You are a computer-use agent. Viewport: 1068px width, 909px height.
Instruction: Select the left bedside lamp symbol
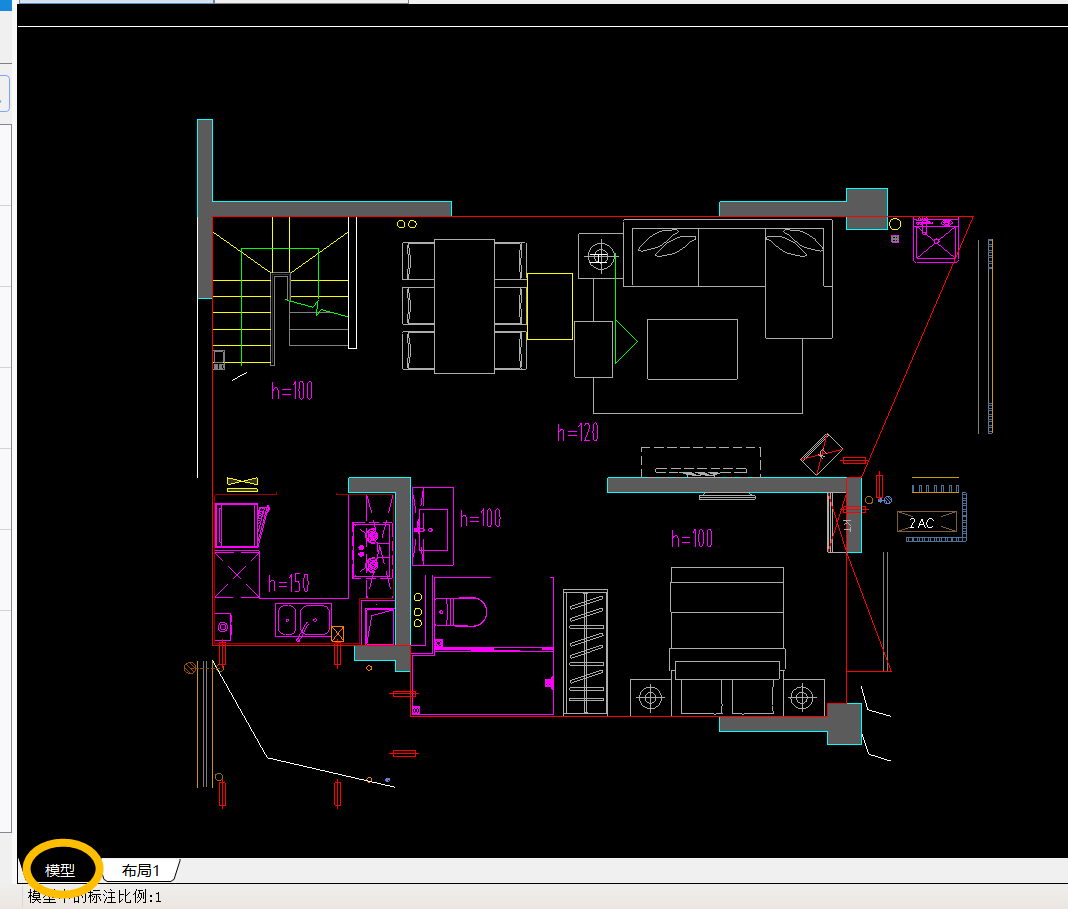[650, 697]
